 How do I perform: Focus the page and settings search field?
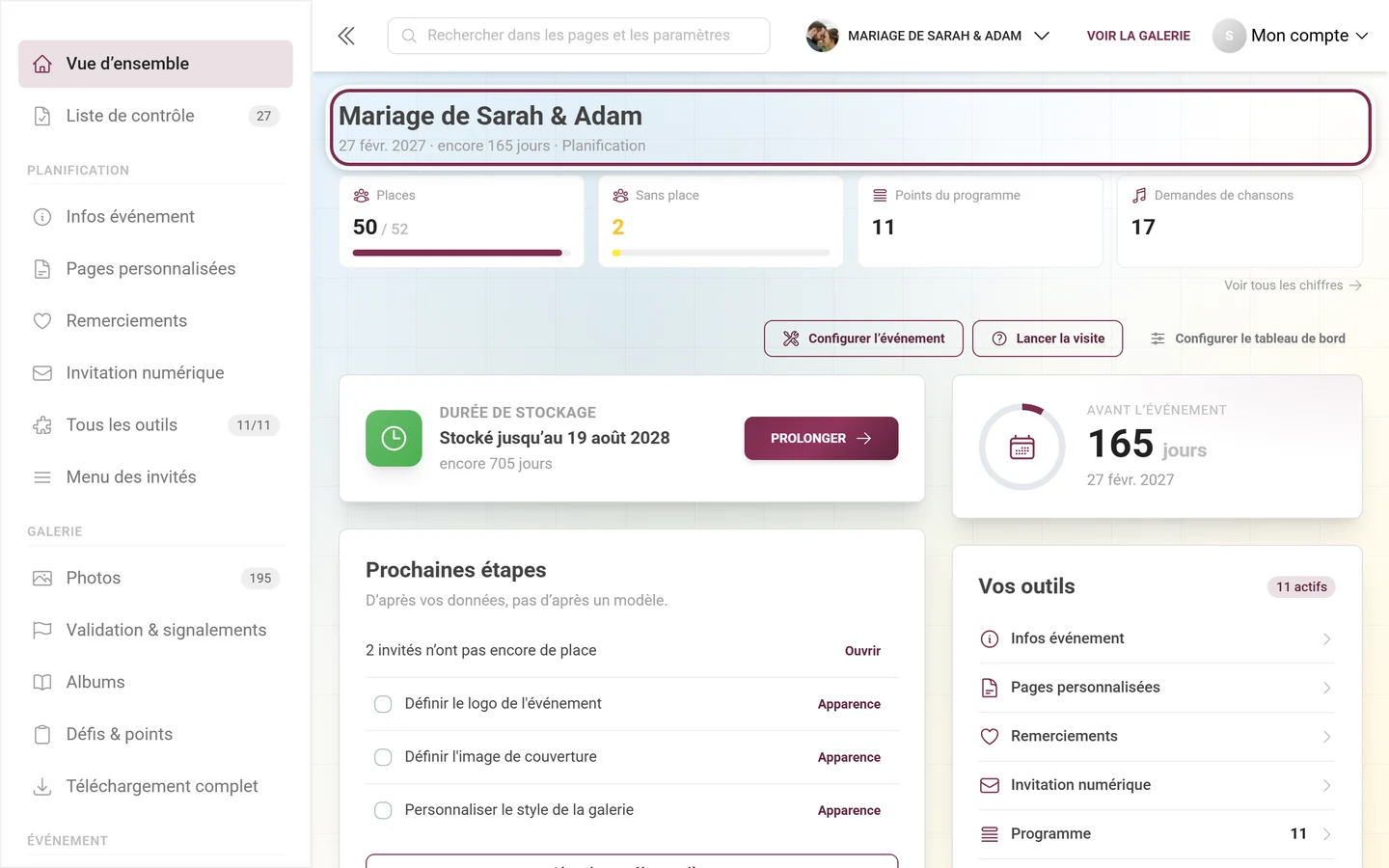(579, 36)
